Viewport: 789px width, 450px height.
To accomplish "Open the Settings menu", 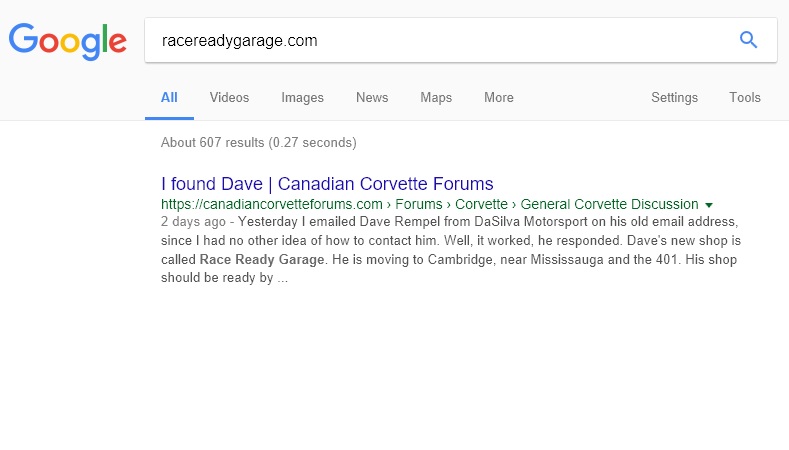I will [x=674, y=98].
